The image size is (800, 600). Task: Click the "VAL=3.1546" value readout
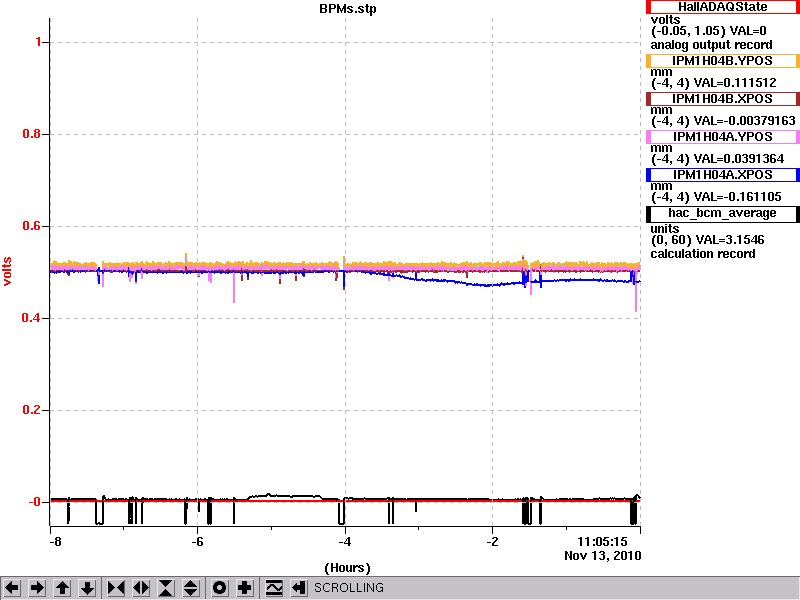click(x=728, y=240)
